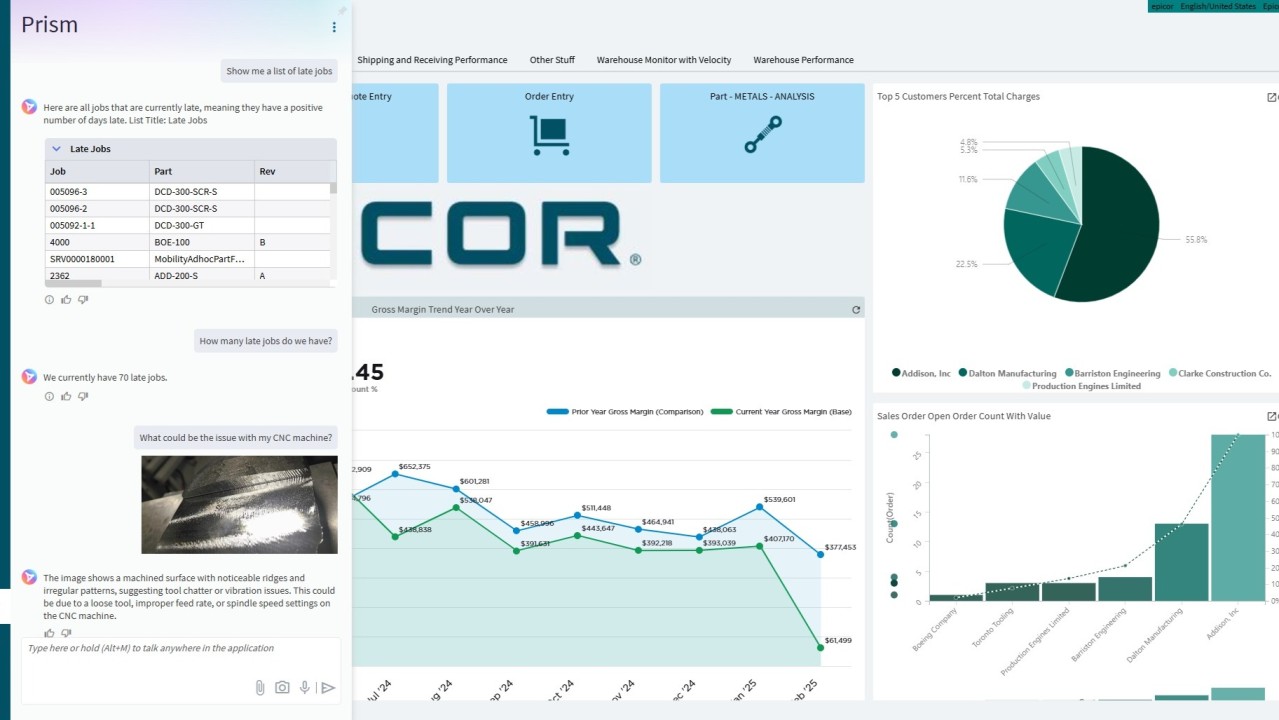Send the message with the arrow icon
Screen dimensions: 1279x720
click(x=327, y=687)
